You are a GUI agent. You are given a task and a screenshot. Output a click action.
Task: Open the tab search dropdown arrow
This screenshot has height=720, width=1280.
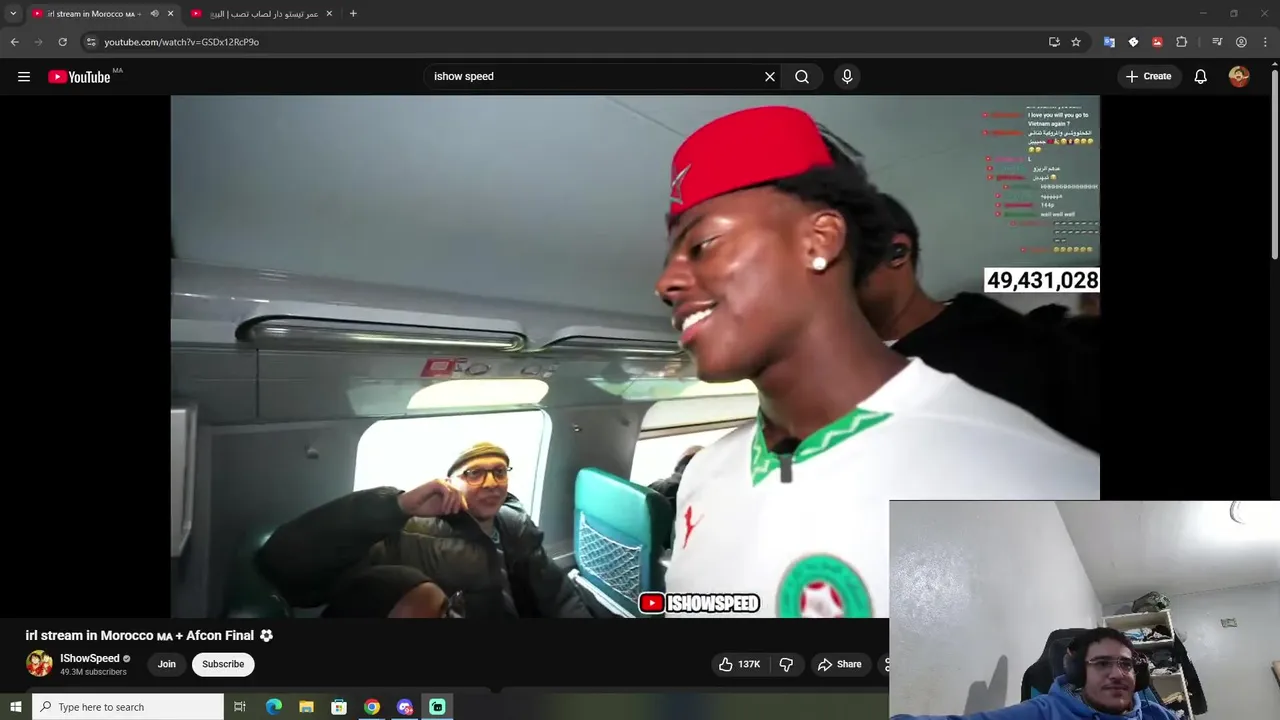(x=13, y=13)
